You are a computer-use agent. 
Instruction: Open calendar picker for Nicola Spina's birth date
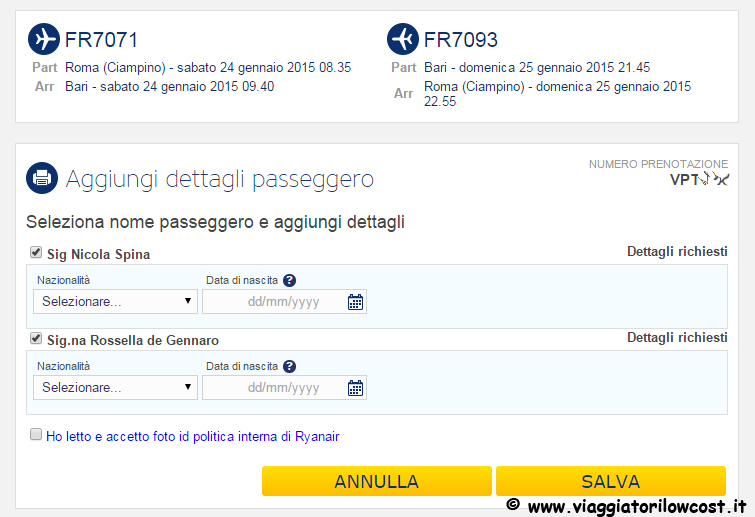tap(355, 302)
